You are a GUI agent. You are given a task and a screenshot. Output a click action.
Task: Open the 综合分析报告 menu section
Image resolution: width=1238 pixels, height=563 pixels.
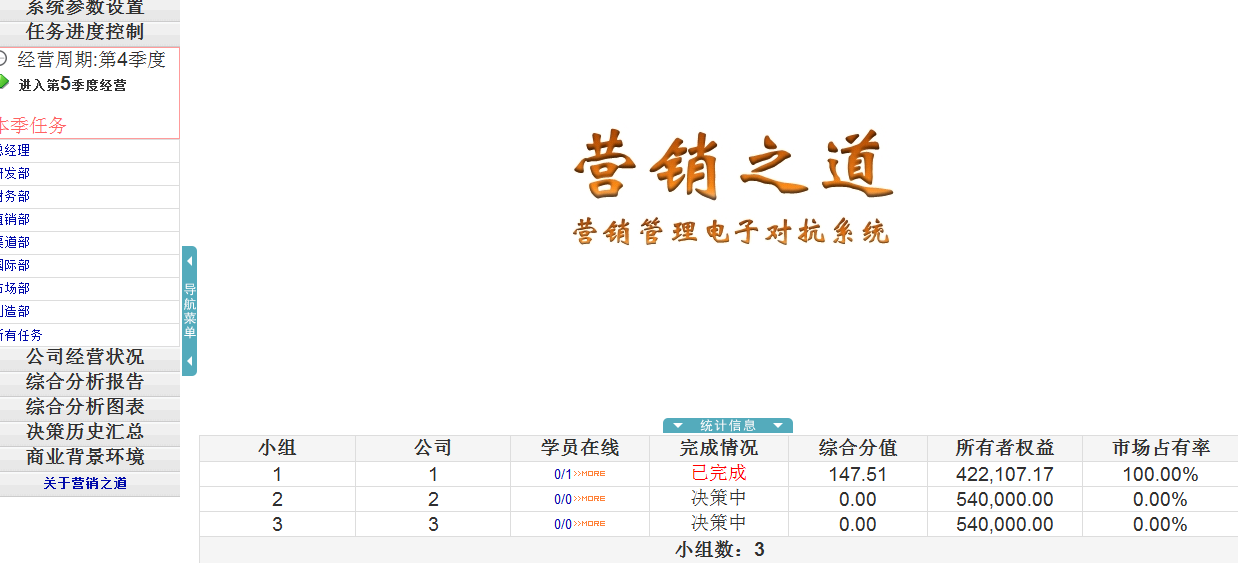[x=85, y=382]
